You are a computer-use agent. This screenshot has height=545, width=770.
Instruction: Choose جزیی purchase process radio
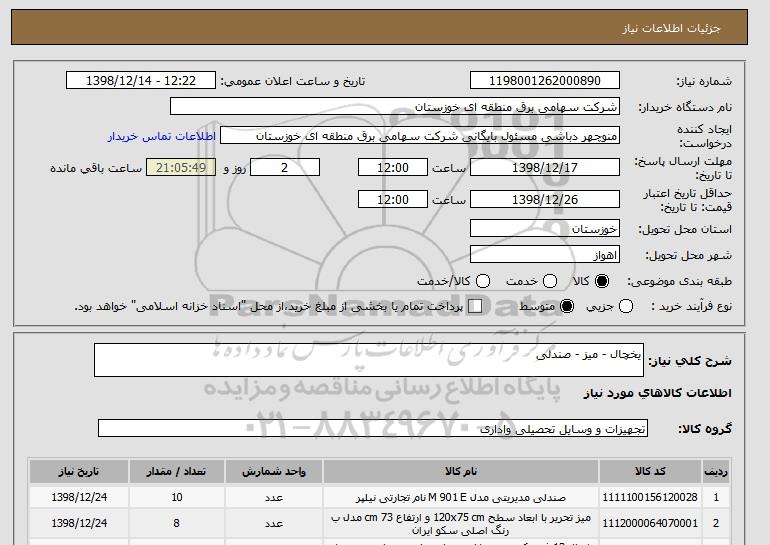click(626, 306)
